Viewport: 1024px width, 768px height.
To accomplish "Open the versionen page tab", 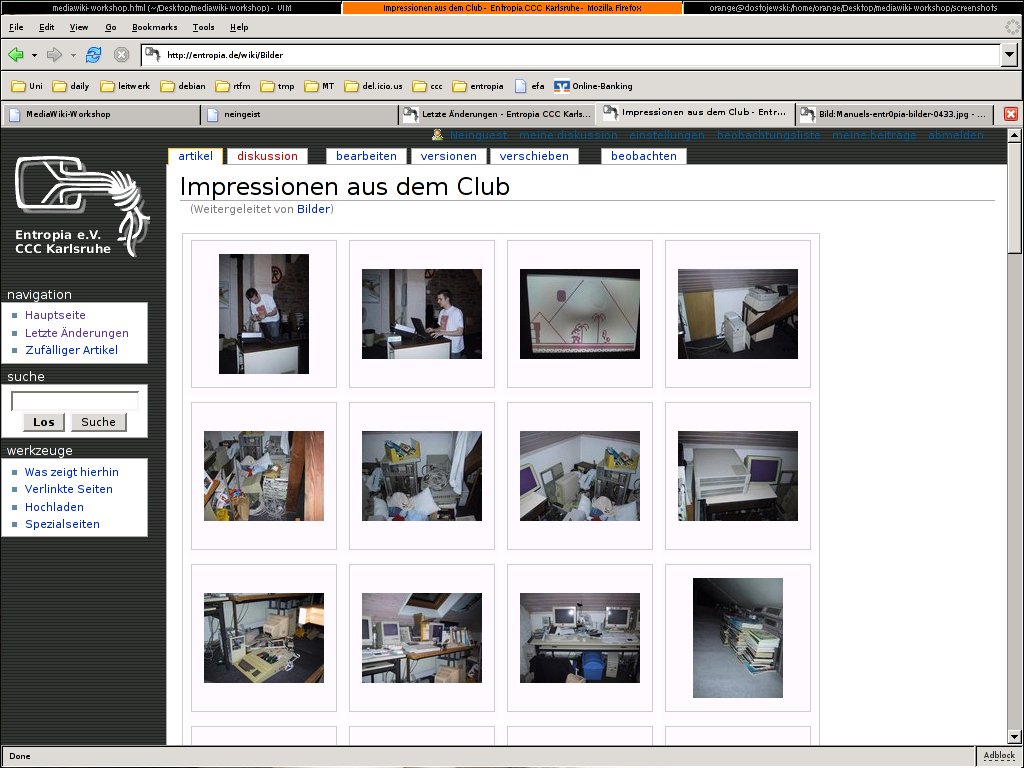I will coord(449,156).
